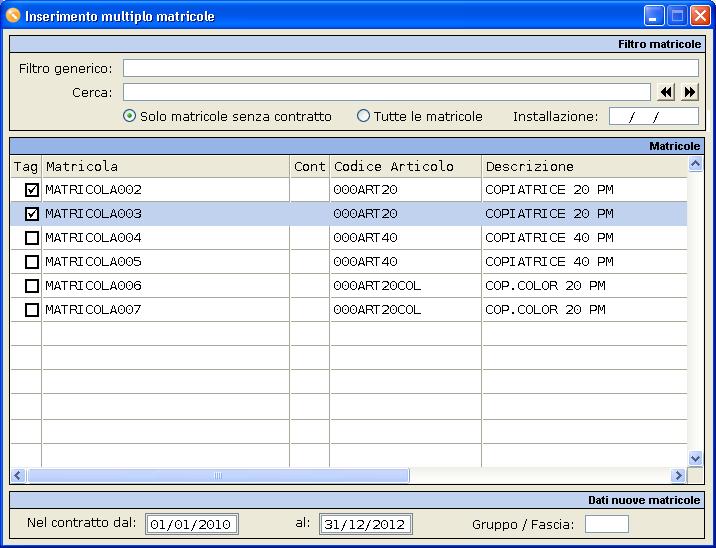Select 'Tutte le matricole' radio button

[x=363, y=116]
